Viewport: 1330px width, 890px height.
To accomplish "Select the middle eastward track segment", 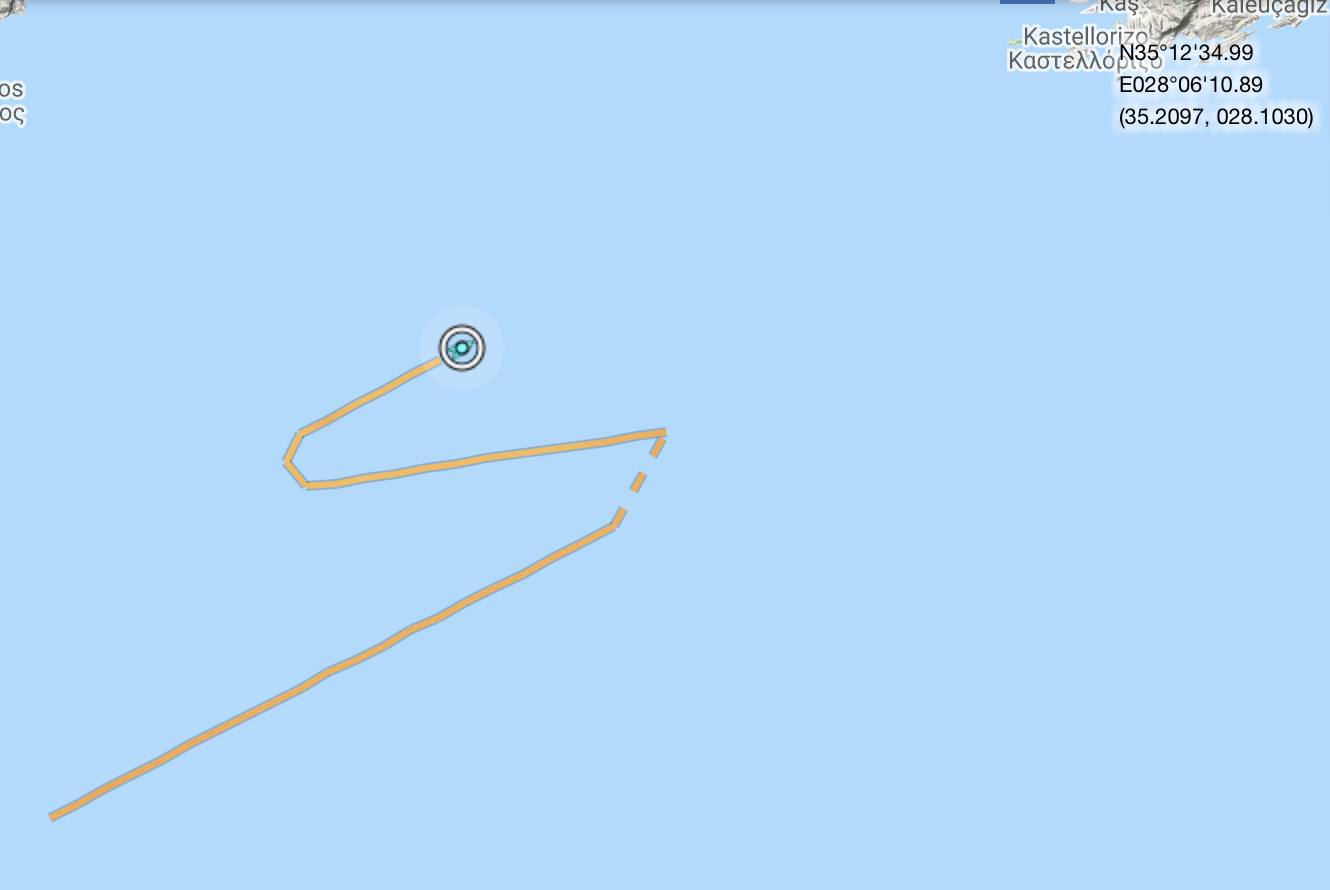I will pos(485,458).
